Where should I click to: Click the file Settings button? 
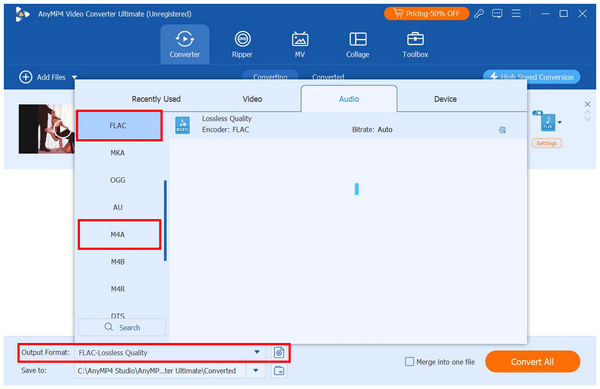click(546, 143)
